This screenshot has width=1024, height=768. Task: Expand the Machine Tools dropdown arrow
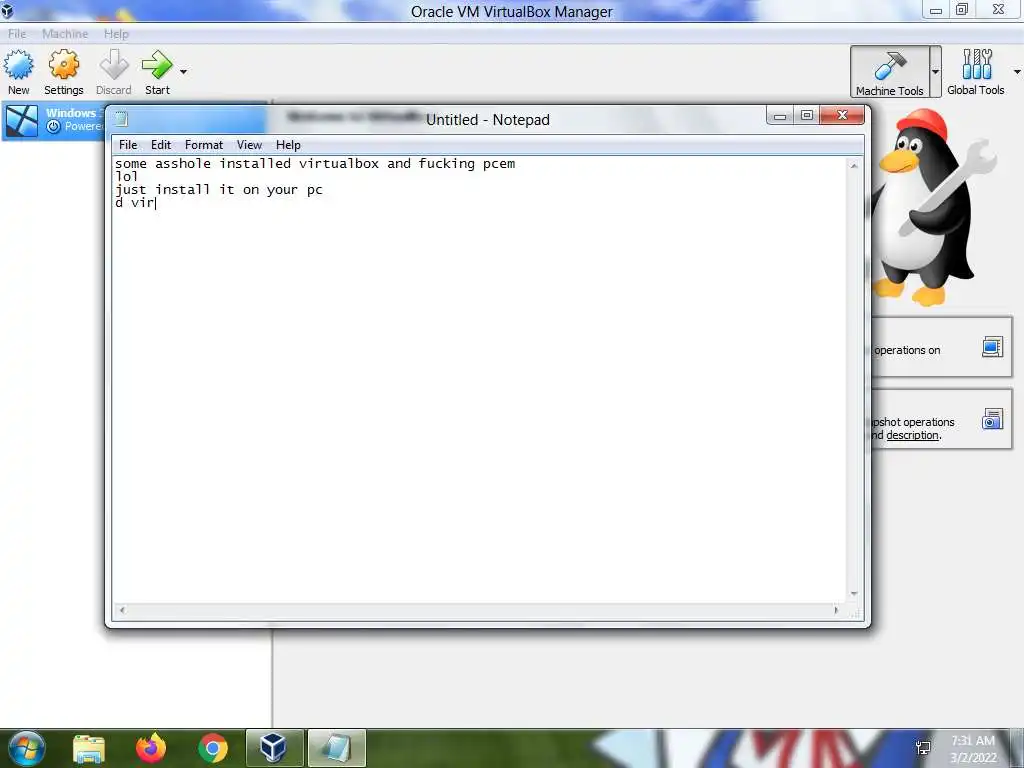(935, 72)
